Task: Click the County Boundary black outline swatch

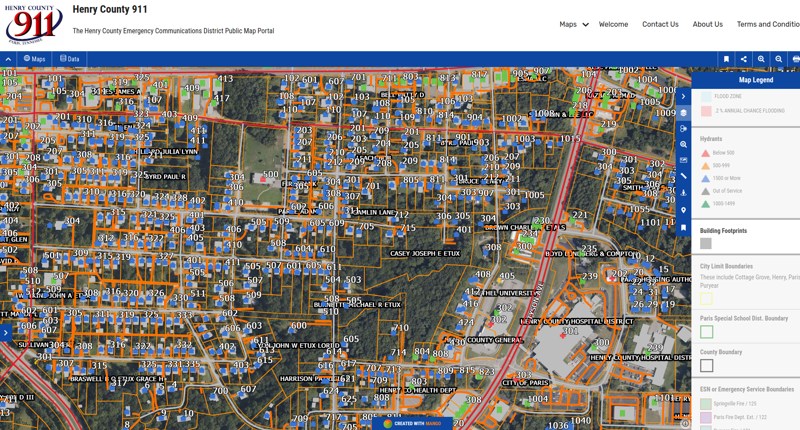Action: pos(707,366)
